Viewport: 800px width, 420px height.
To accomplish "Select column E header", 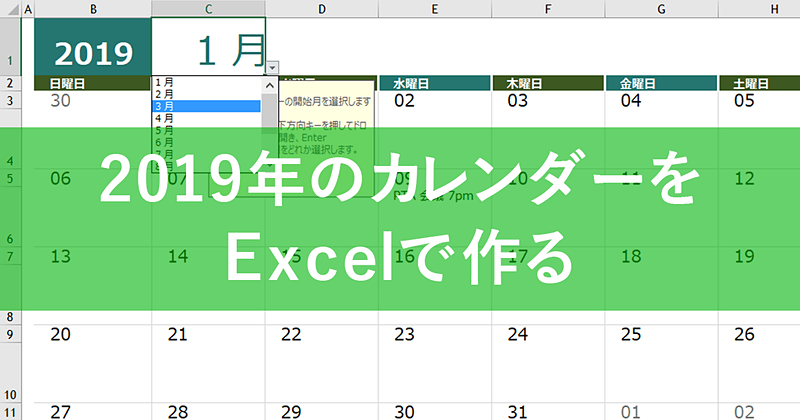I will pos(435,8).
